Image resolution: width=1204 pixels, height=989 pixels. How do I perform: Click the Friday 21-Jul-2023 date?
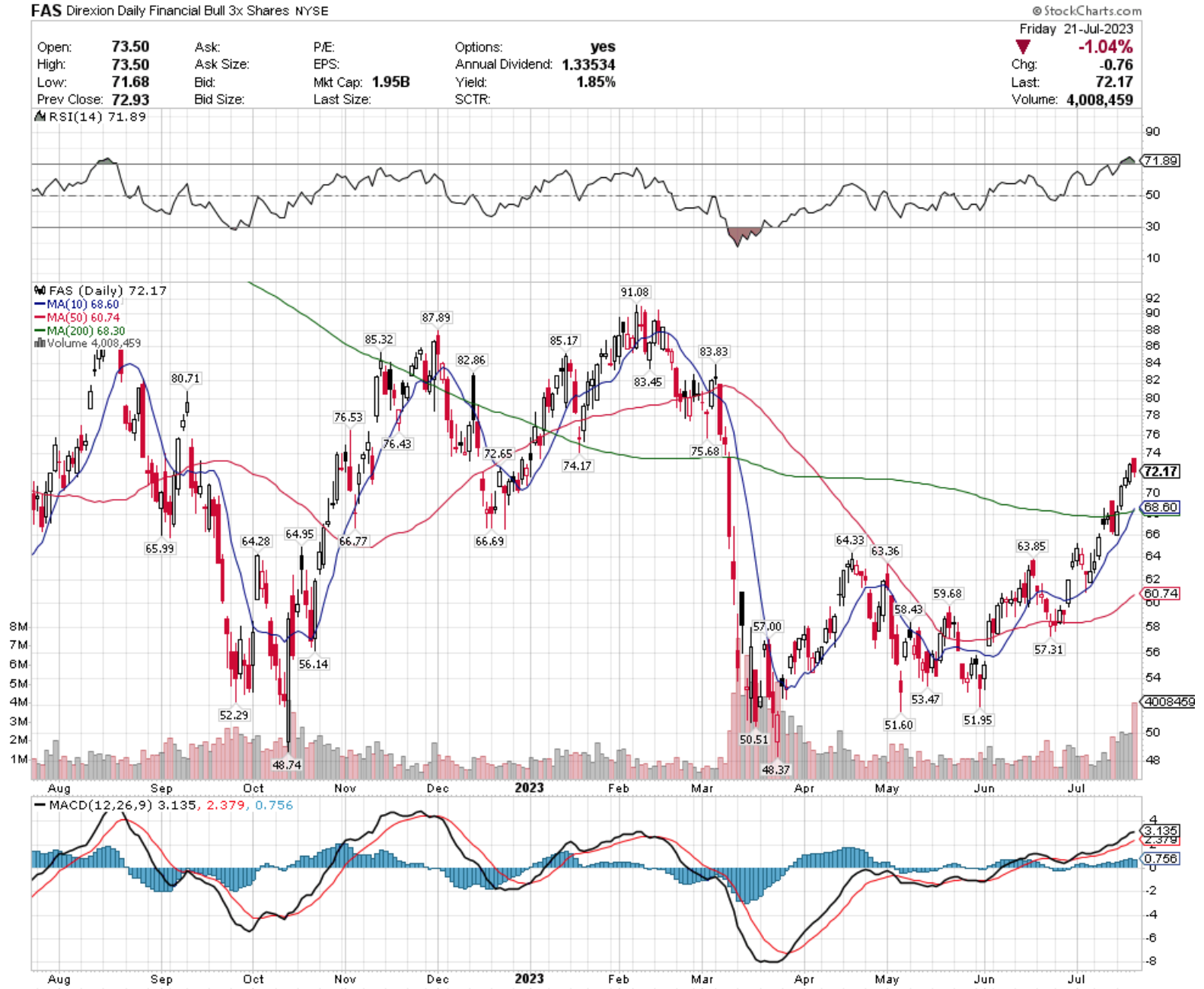point(1076,29)
